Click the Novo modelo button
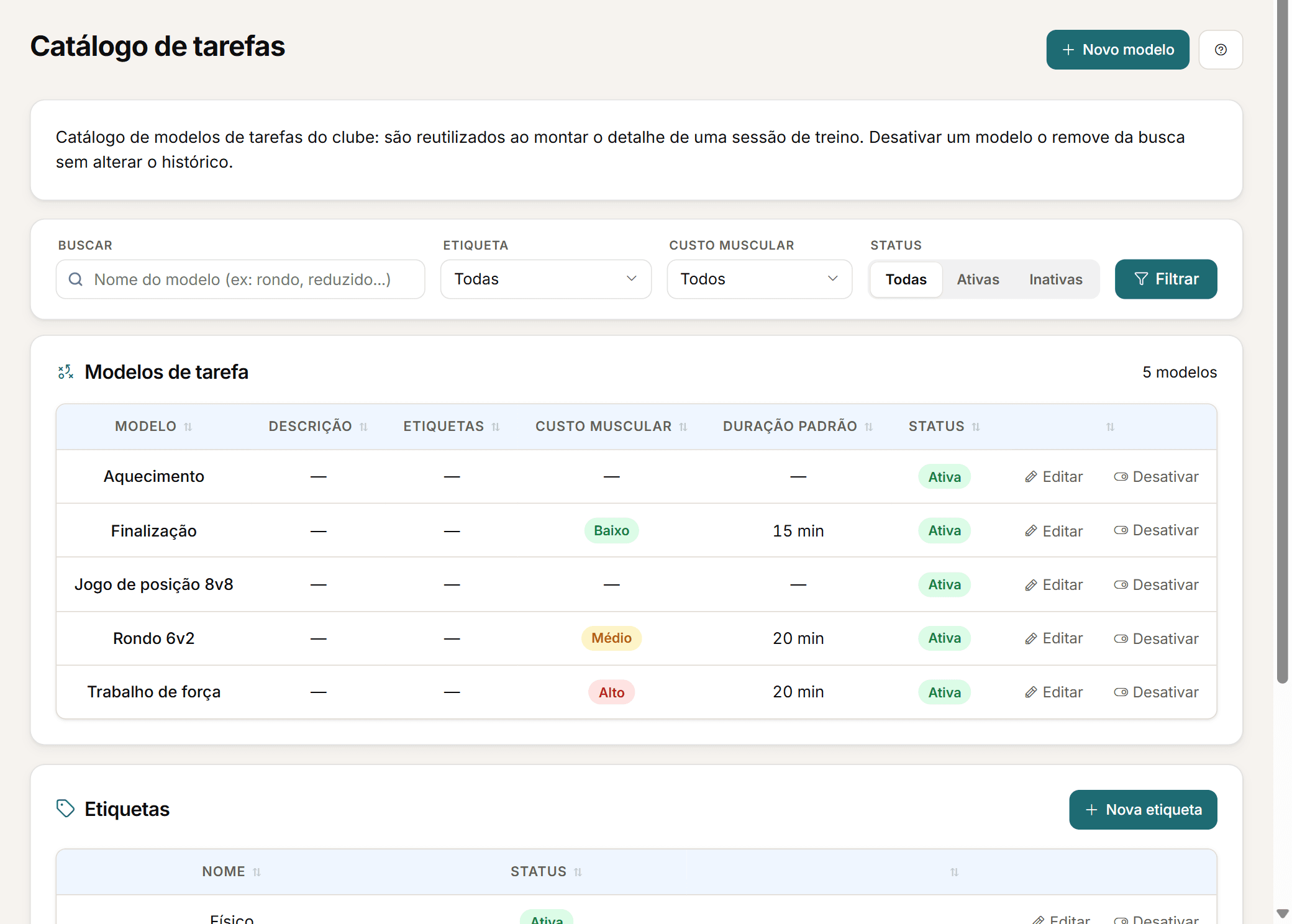This screenshot has width=1292, height=924. pyautogui.click(x=1117, y=50)
